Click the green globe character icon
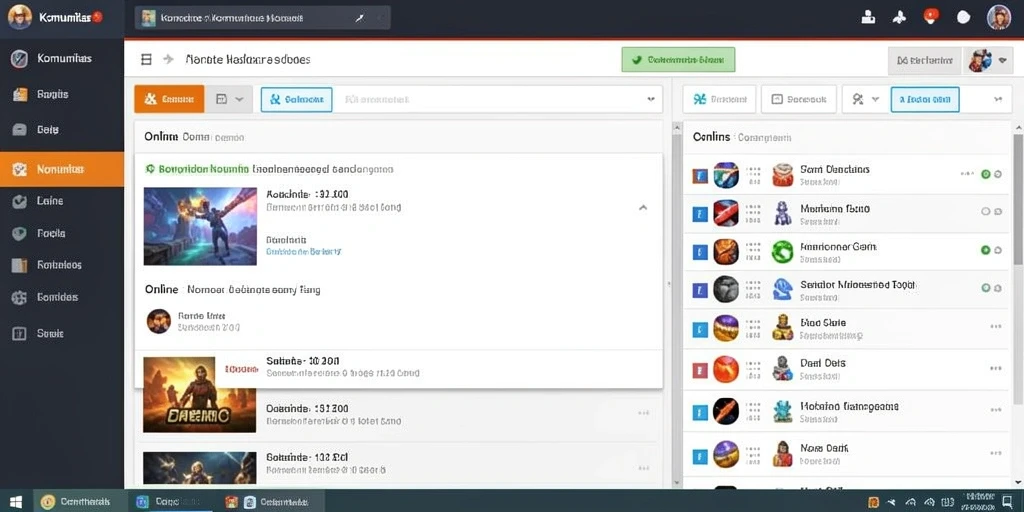 pos(782,251)
